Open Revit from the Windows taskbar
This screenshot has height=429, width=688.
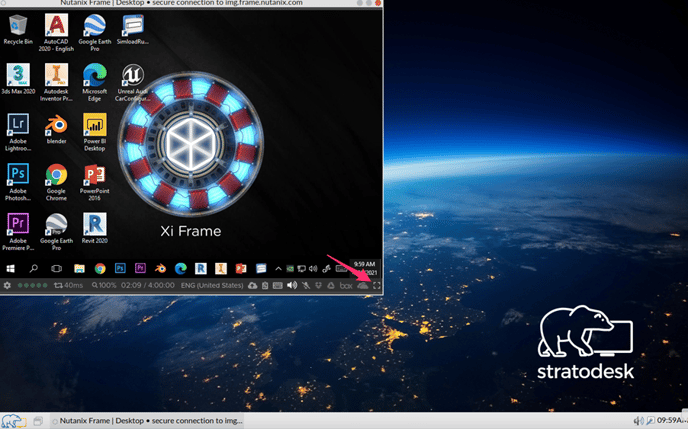point(201,268)
